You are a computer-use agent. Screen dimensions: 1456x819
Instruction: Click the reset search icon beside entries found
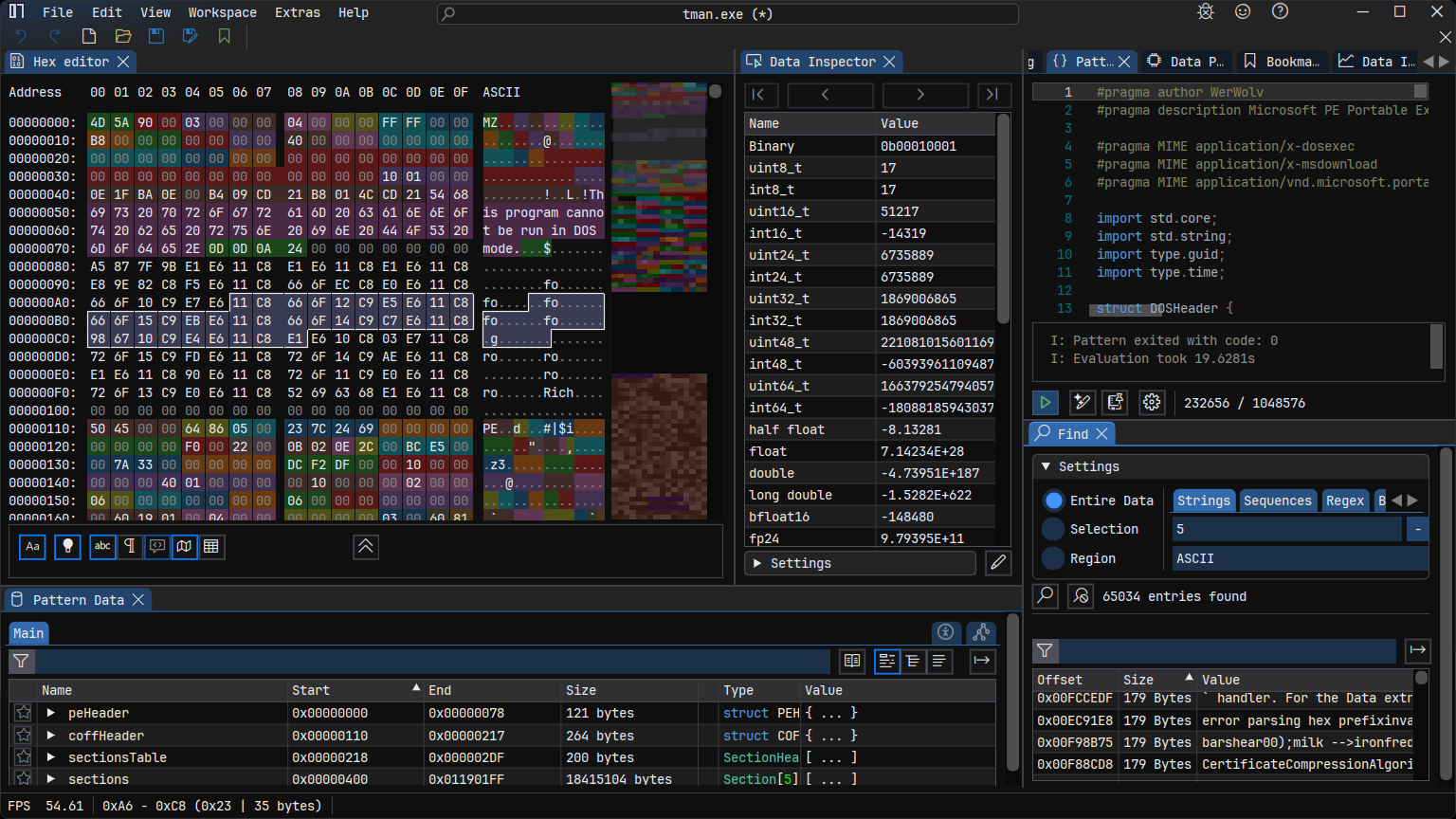pos(1081,595)
